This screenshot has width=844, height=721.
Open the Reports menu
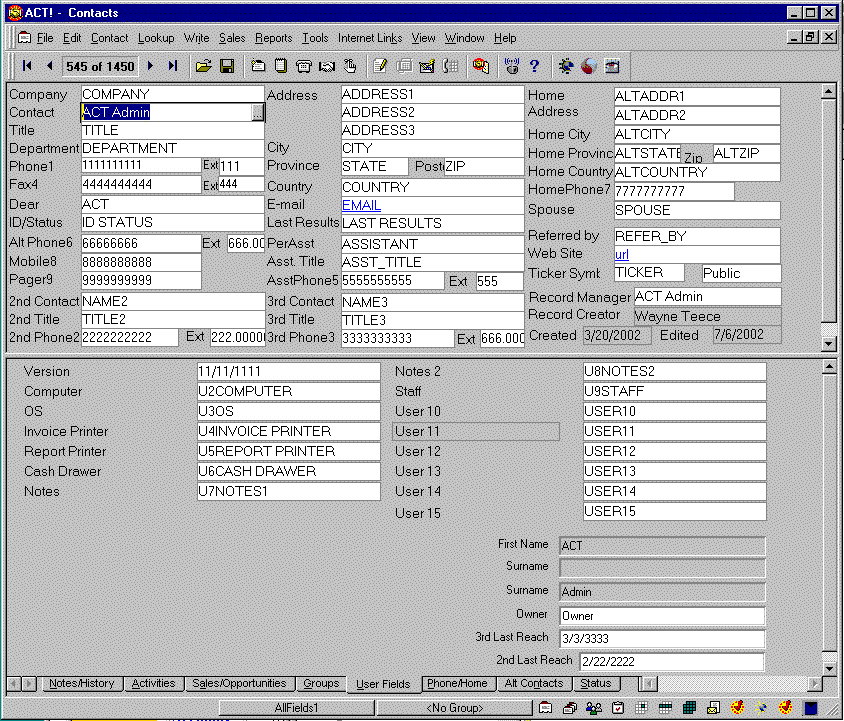tap(273, 38)
